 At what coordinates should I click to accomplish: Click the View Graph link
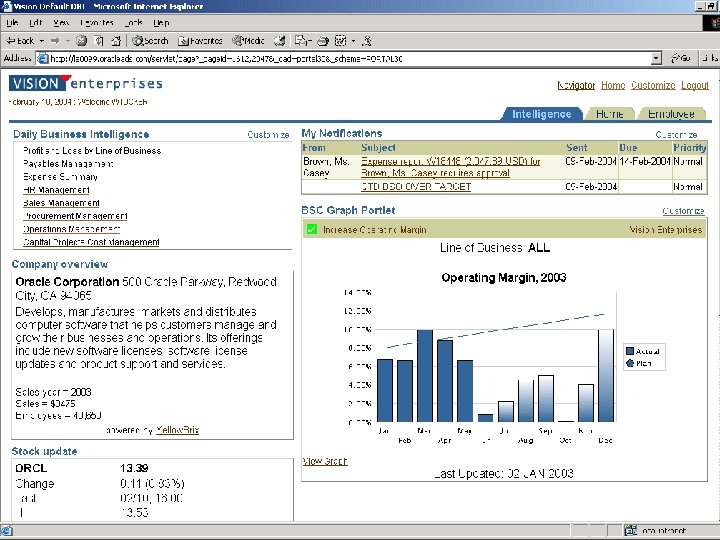point(325,461)
